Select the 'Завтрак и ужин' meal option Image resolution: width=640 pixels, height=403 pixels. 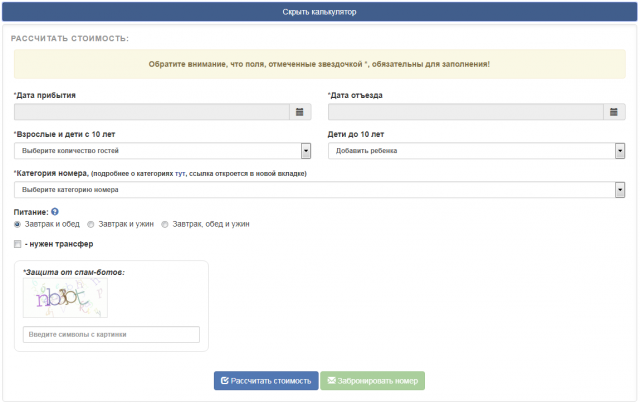[91, 224]
